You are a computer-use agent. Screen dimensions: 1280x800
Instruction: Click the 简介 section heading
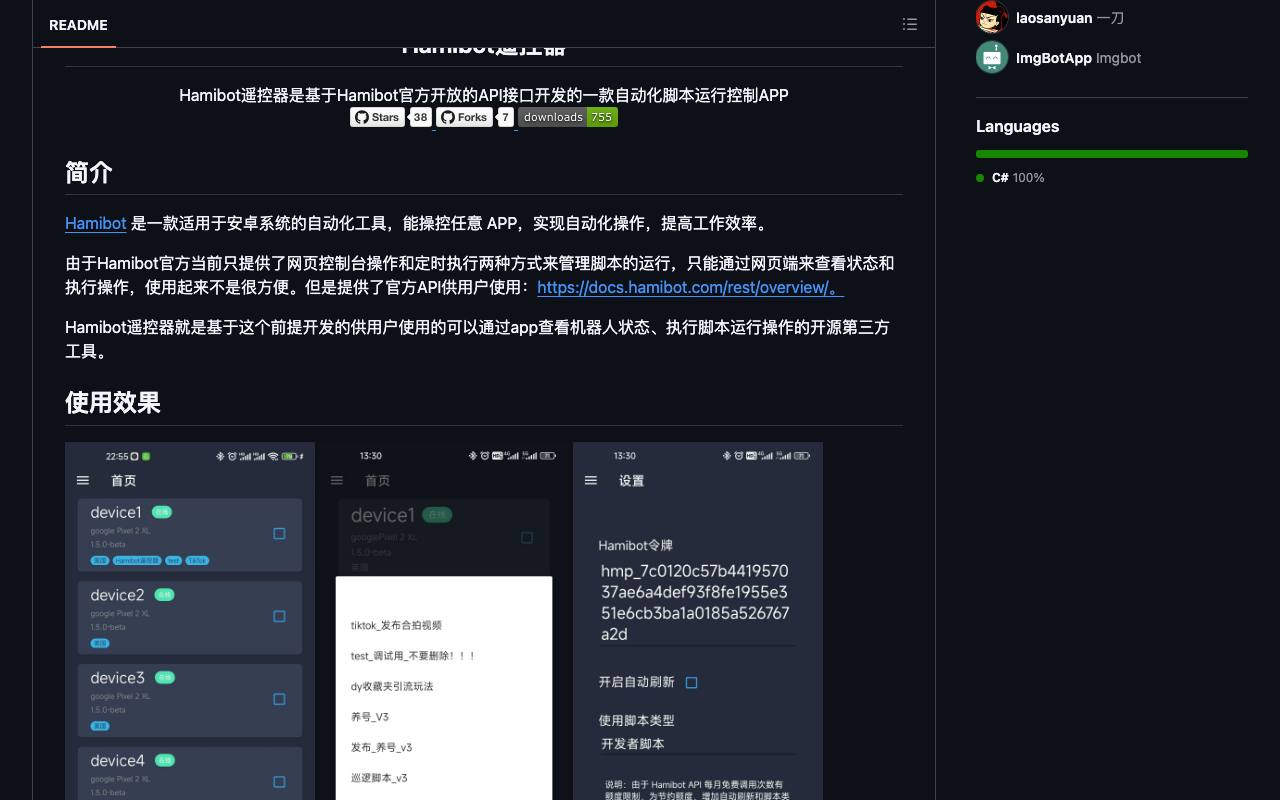[89, 173]
